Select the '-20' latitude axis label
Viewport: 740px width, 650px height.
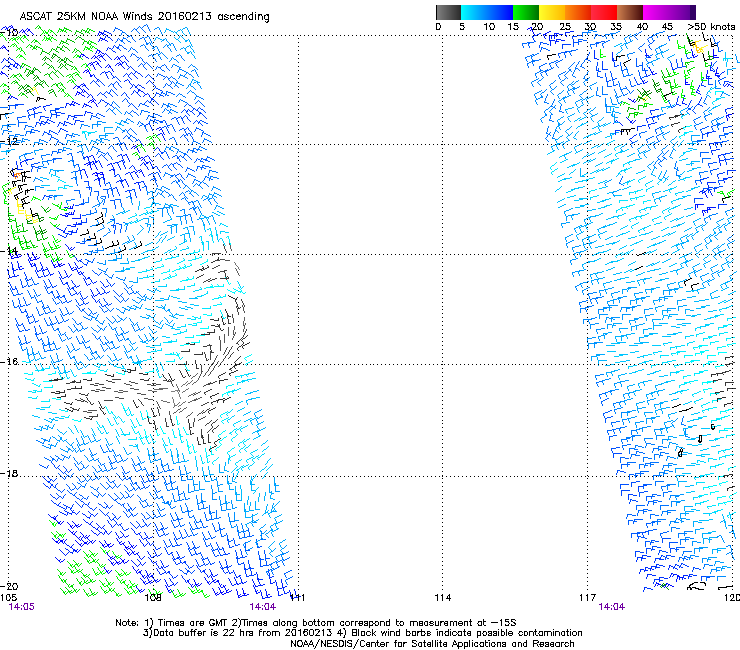point(9,586)
